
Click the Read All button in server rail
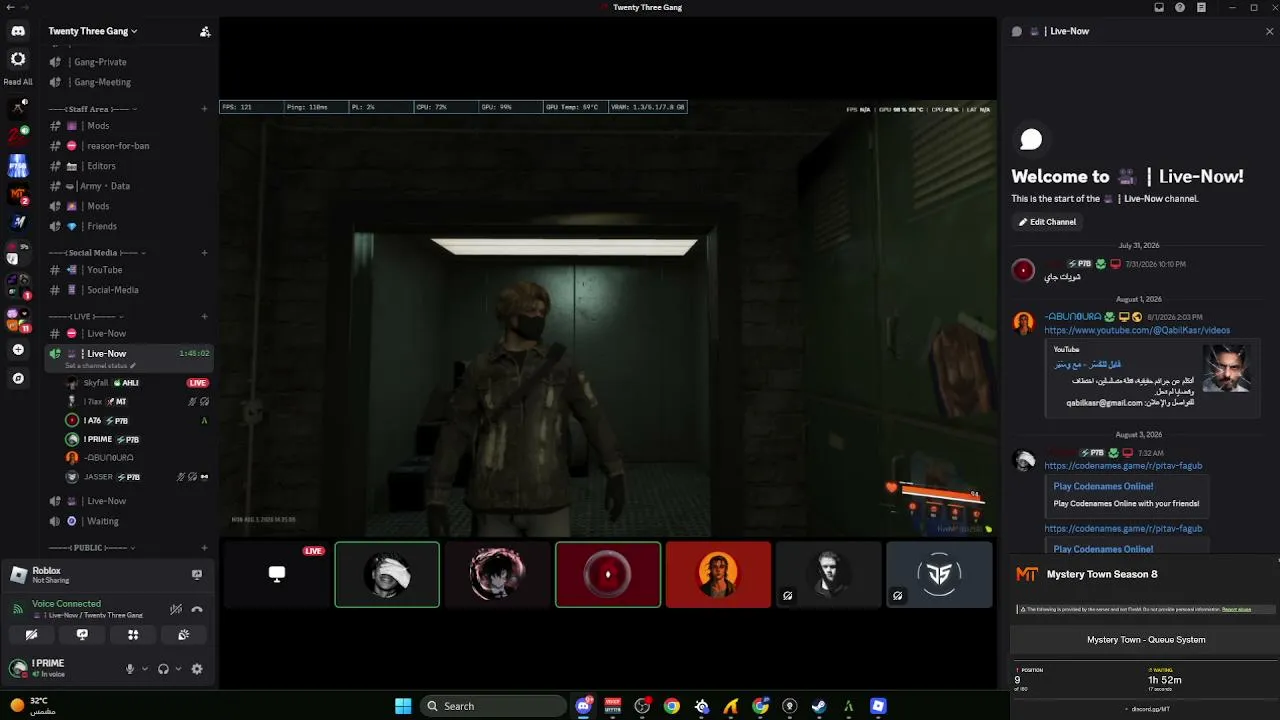pos(18,82)
